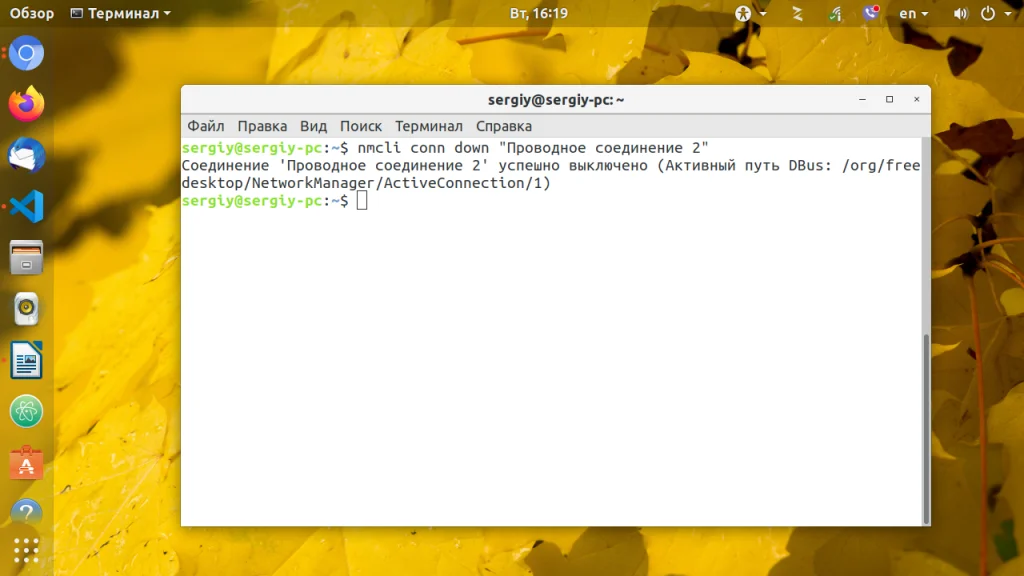Click the volume speaker icon in top bar
Screen dimensions: 1024x576
coord(960,13)
